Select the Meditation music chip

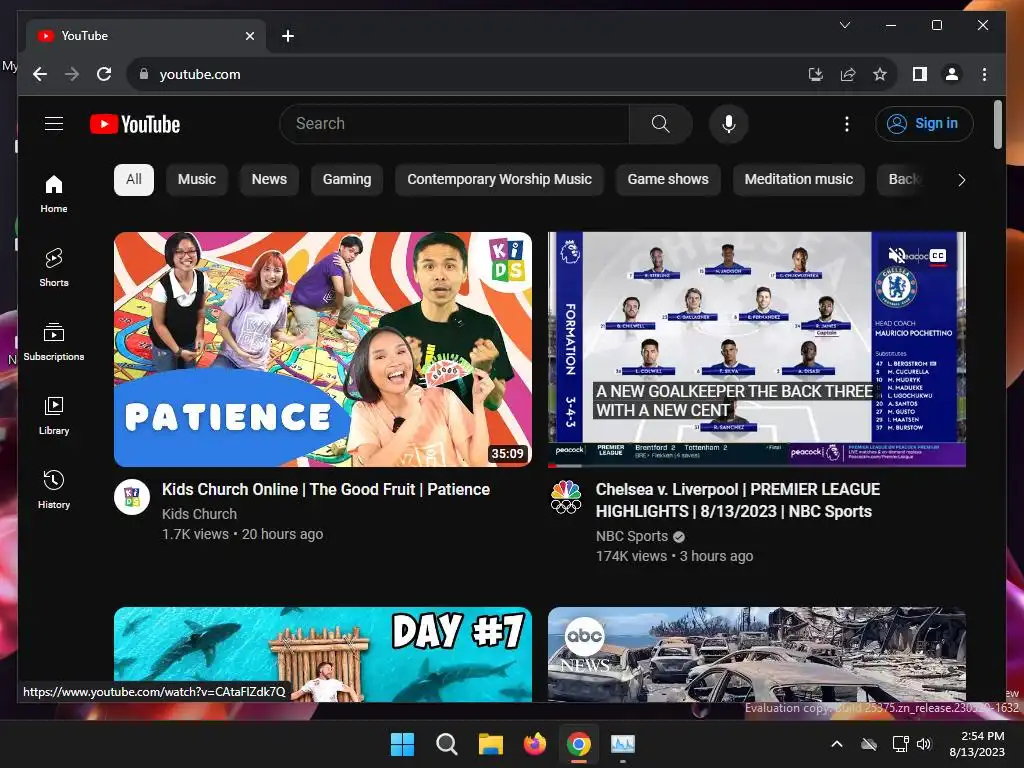pos(799,180)
